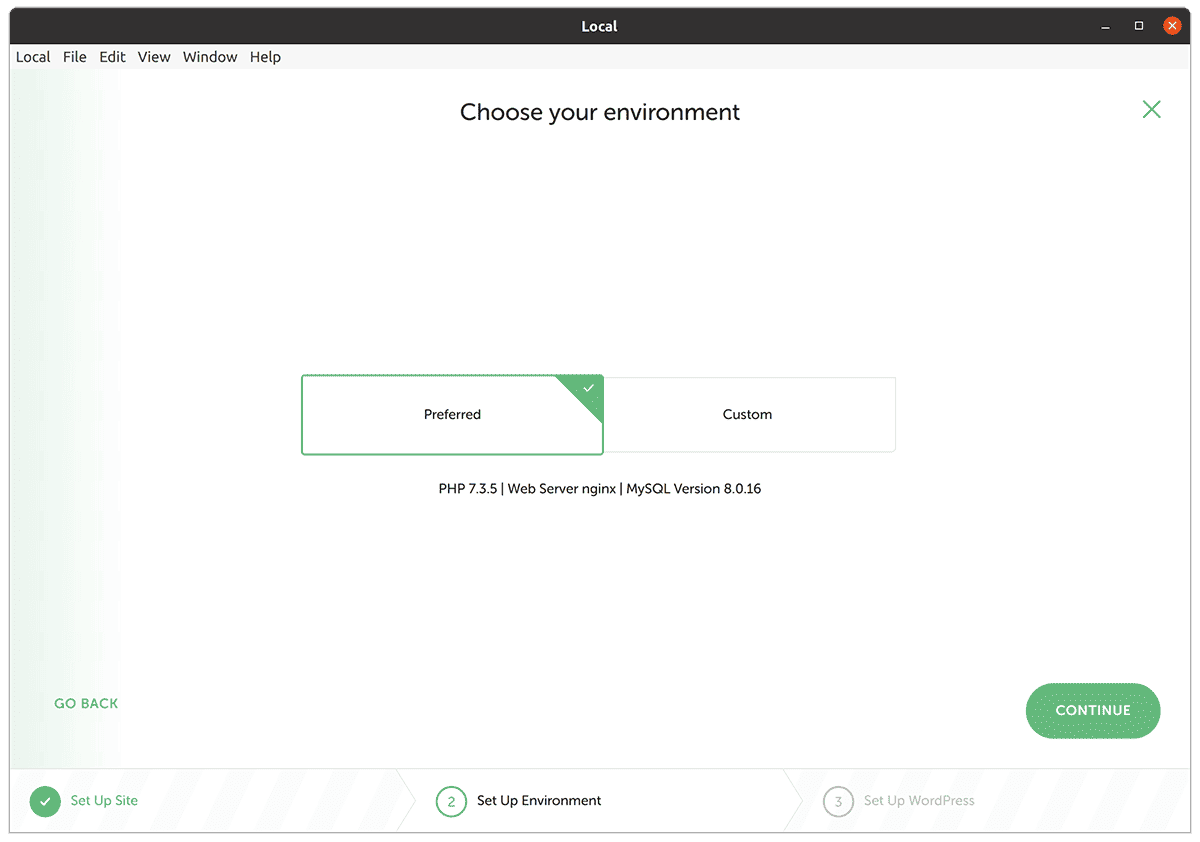Image resolution: width=1200 pixels, height=842 pixels.
Task: Open the File menu
Action: pyautogui.click(x=75, y=57)
